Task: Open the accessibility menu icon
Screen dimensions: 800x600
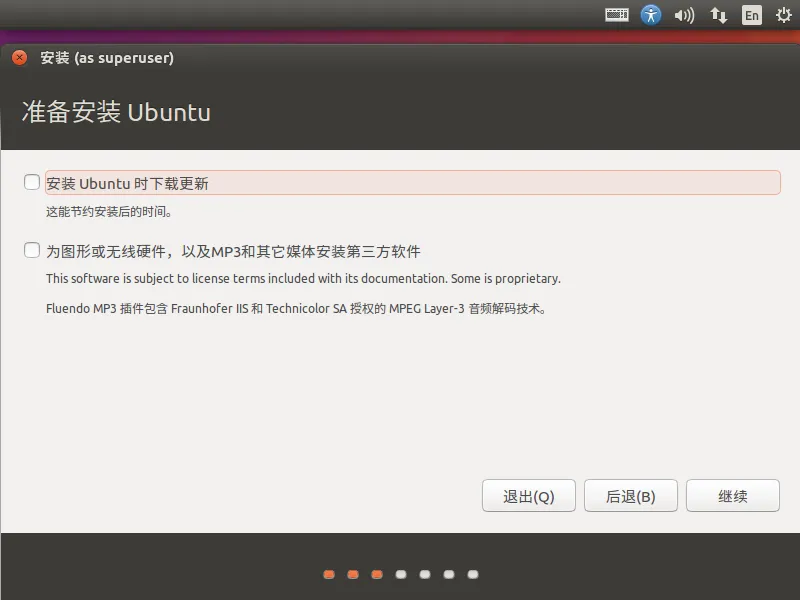Action: click(651, 15)
